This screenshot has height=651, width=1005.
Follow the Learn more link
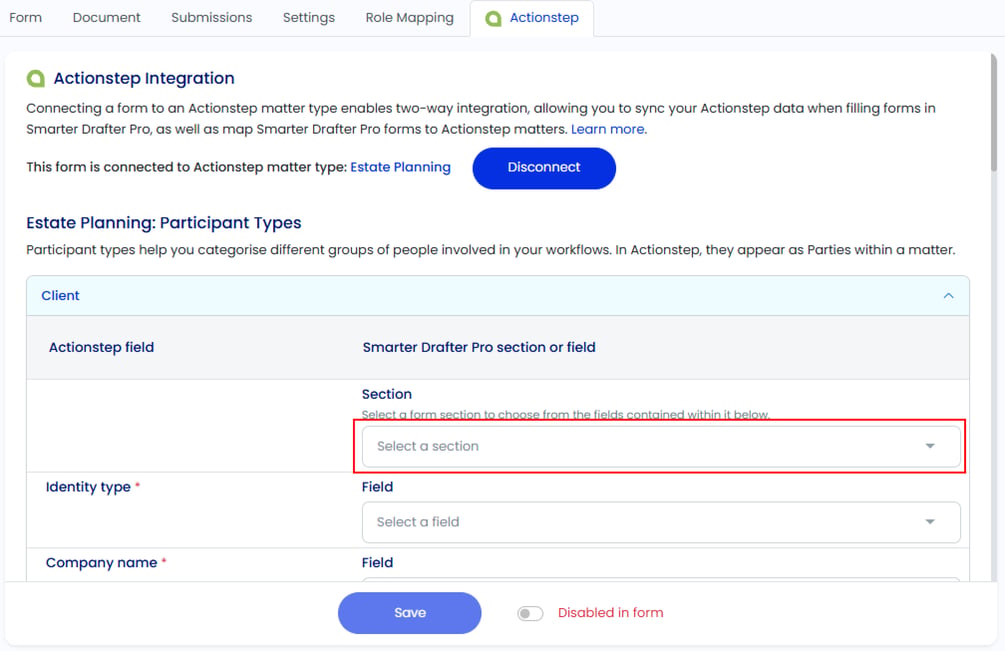(x=608, y=129)
